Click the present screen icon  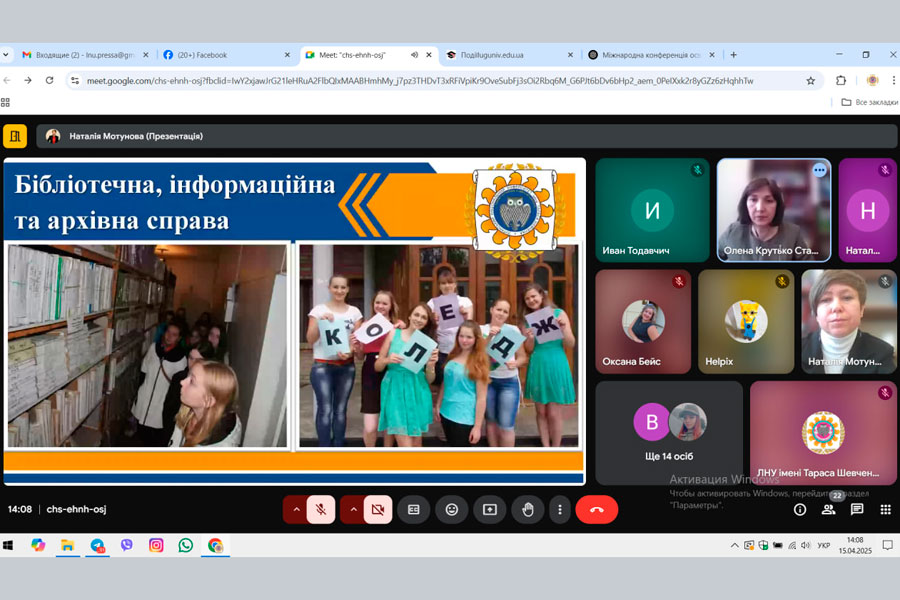point(489,509)
